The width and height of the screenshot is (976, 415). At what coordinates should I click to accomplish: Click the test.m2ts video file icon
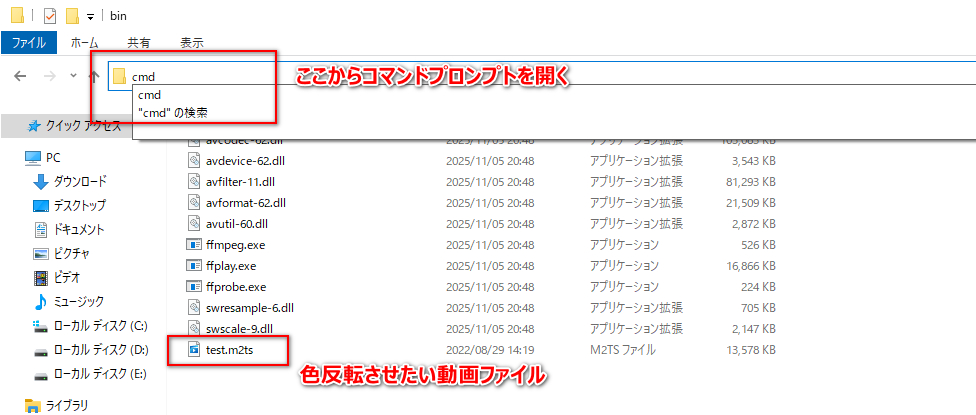[x=194, y=350]
